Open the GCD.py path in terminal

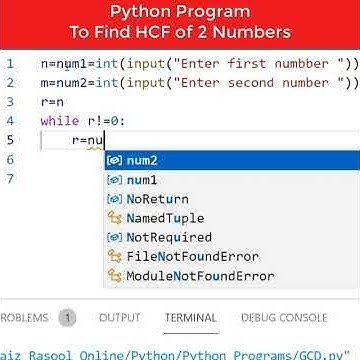175,354
